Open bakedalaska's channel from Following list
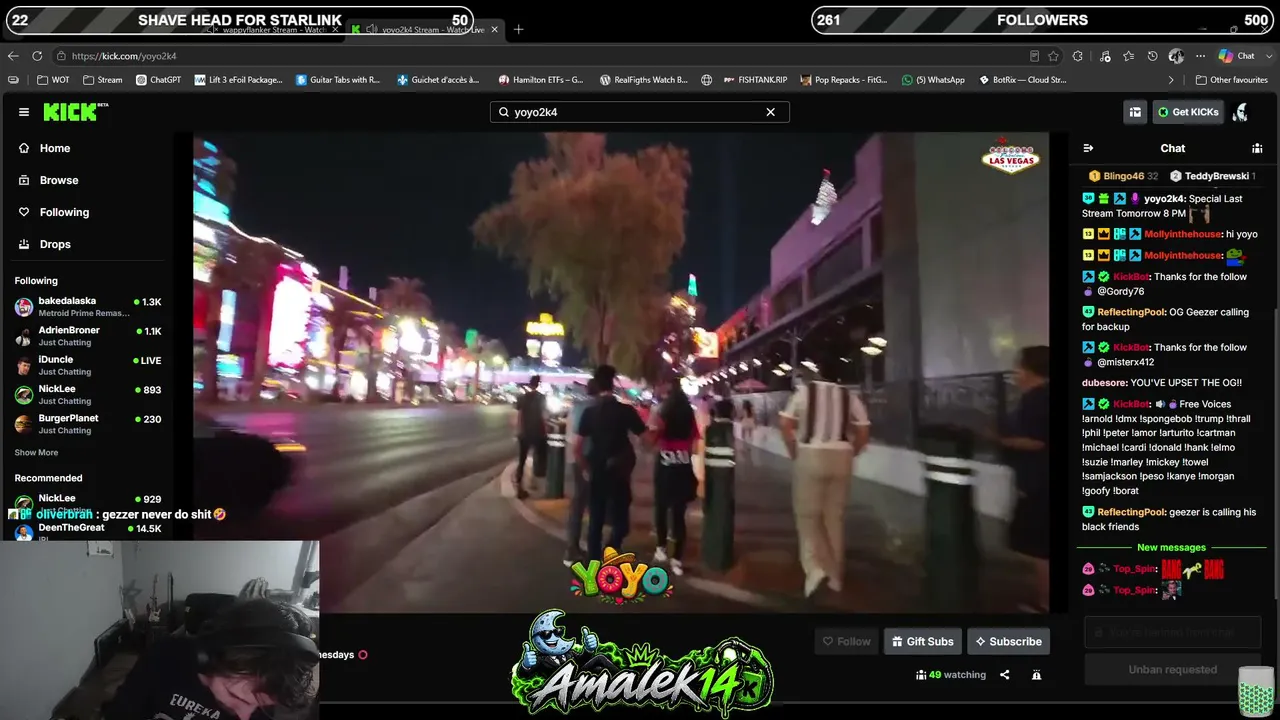Image resolution: width=1280 pixels, height=720 pixels. (88, 306)
